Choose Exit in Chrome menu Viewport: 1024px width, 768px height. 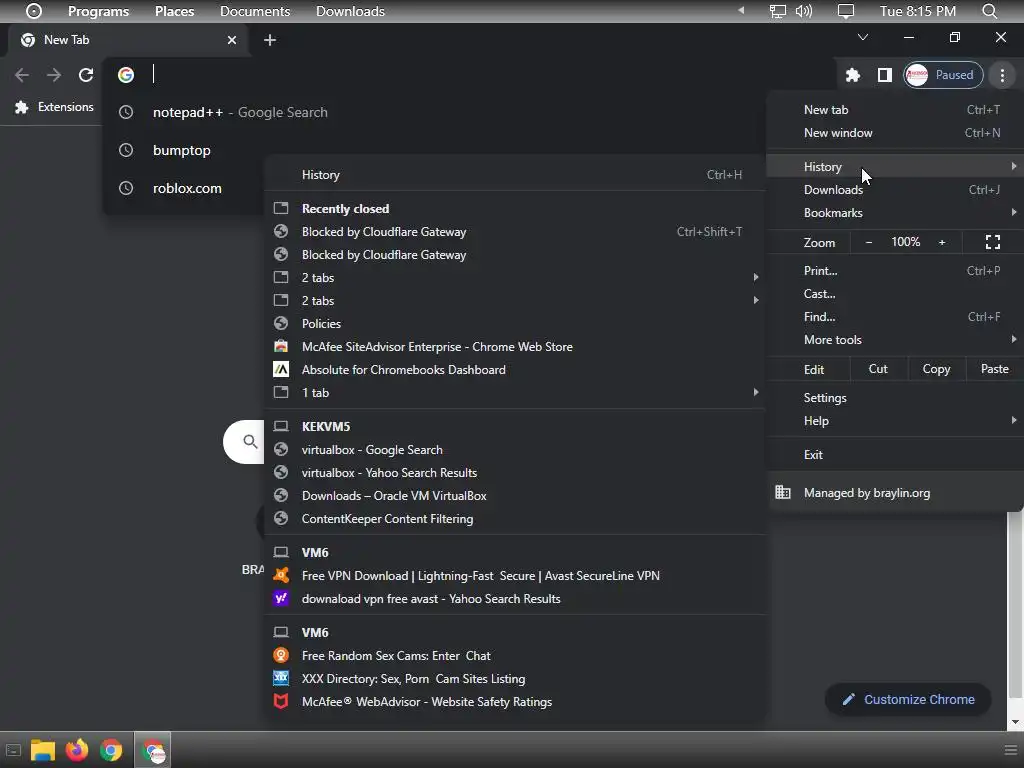click(895, 455)
